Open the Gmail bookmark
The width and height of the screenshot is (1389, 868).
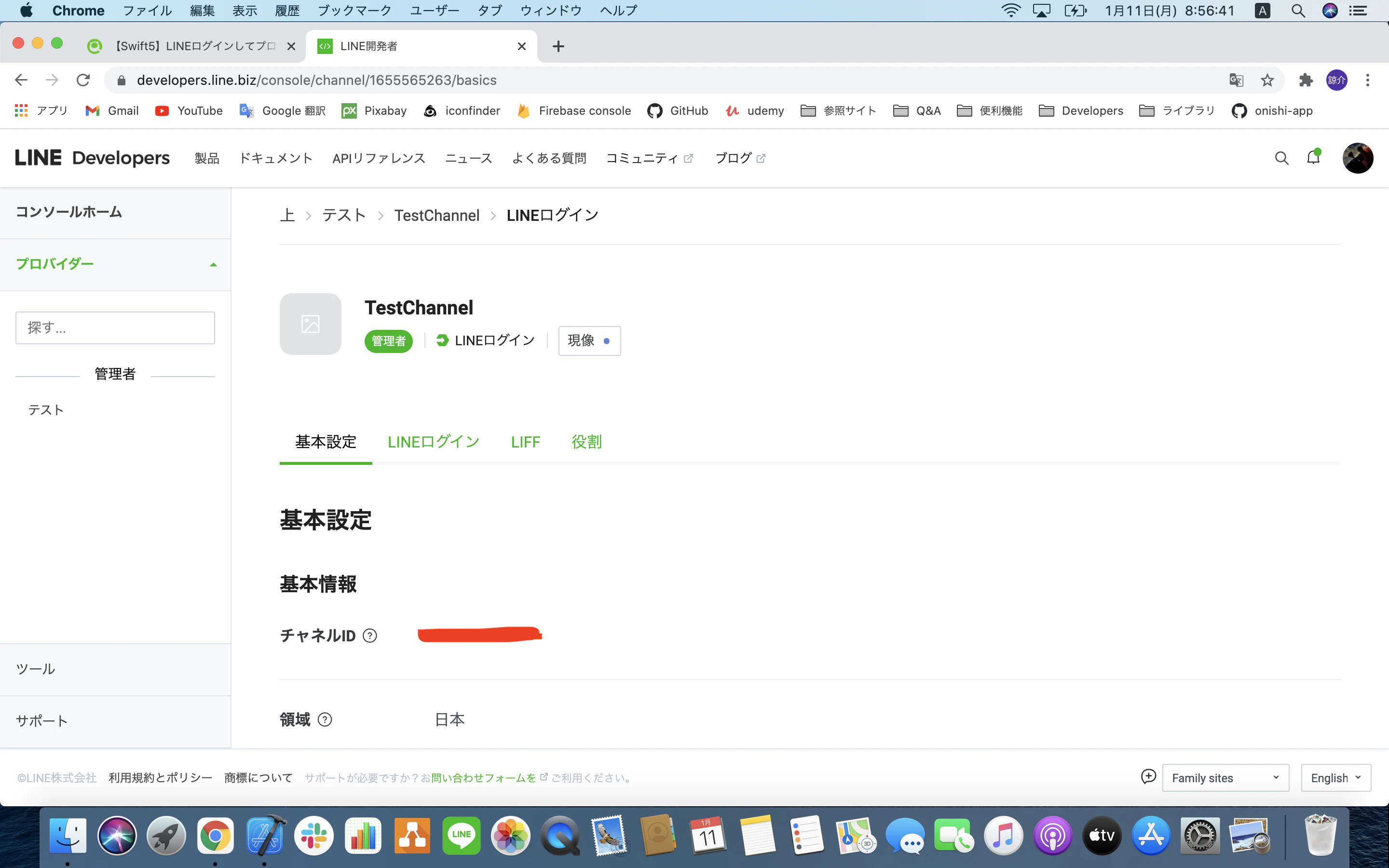(x=112, y=111)
